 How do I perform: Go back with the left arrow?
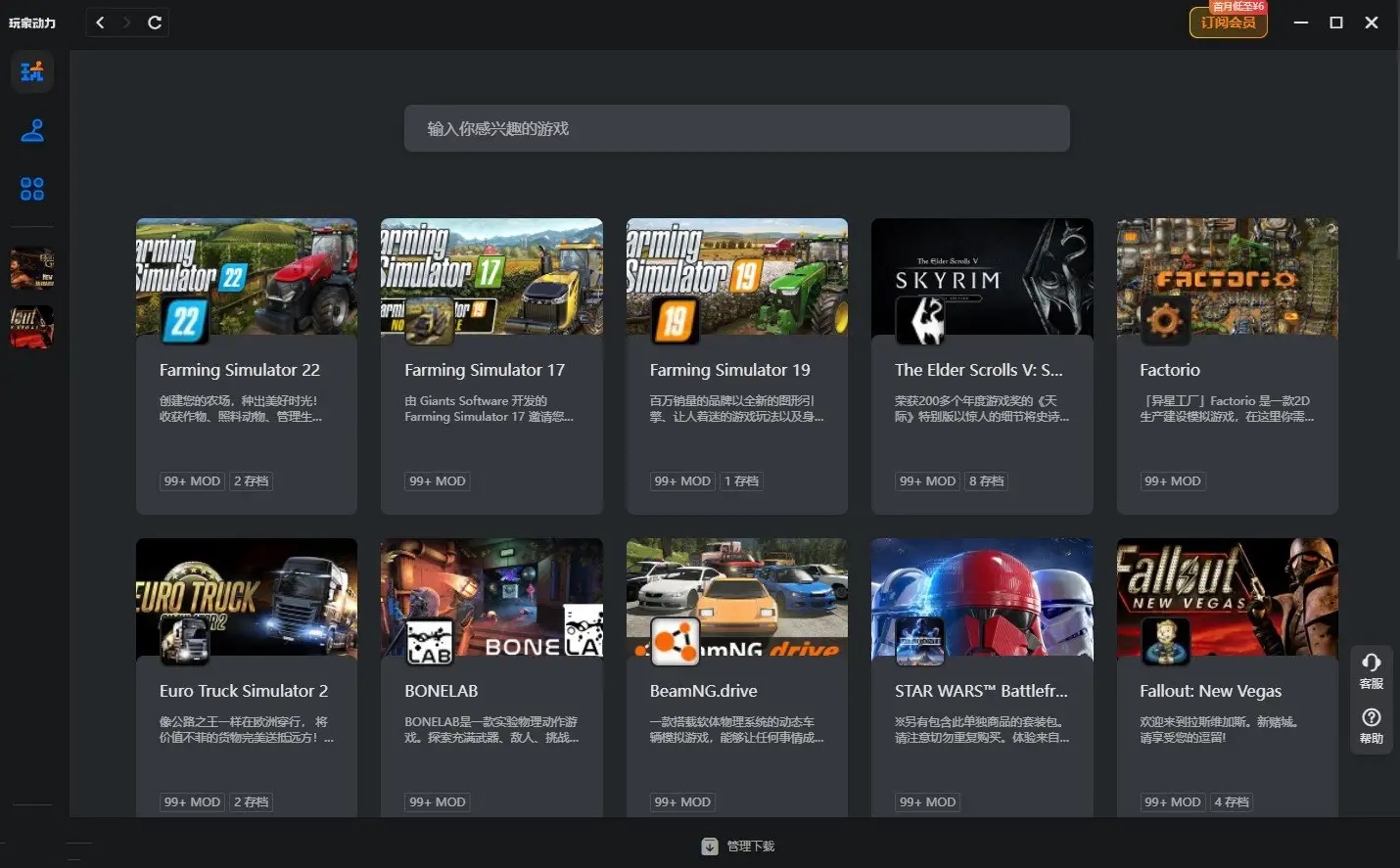(100, 23)
